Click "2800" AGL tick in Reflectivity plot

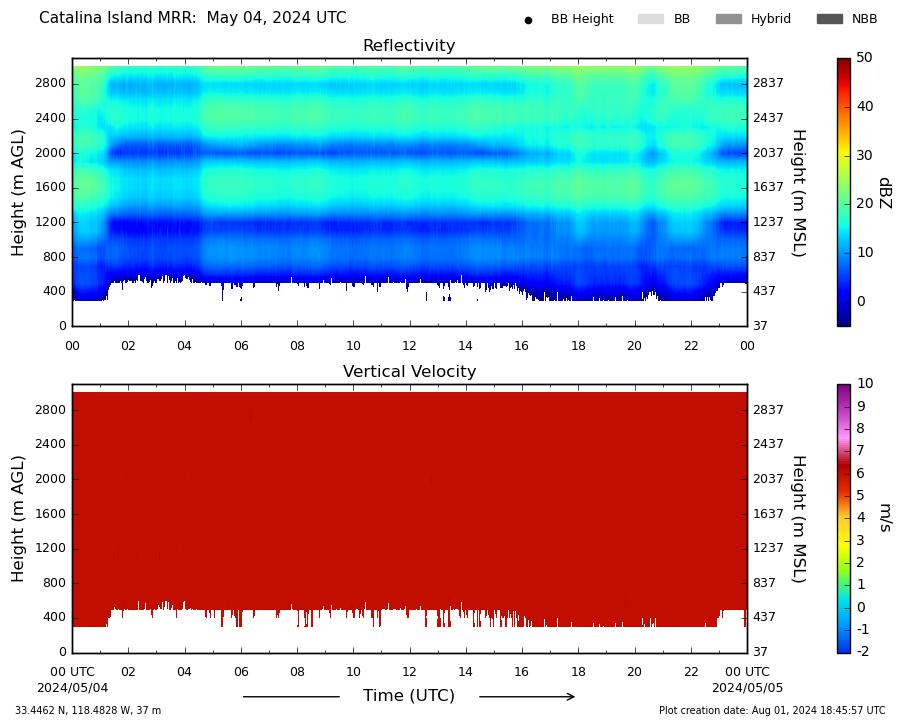[51, 84]
